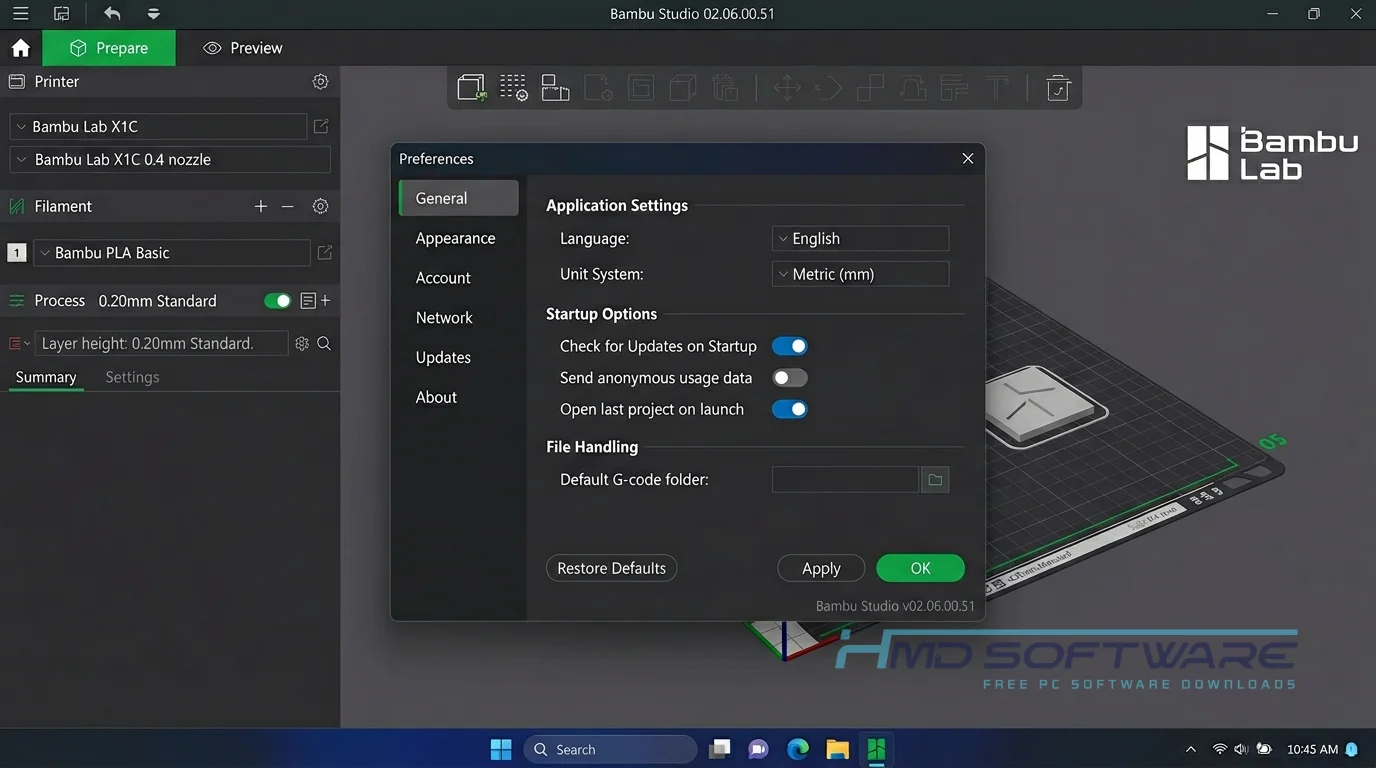The image size is (1376, 768).
Task: Click search settings magnifier icon
Action: [324, 343]
